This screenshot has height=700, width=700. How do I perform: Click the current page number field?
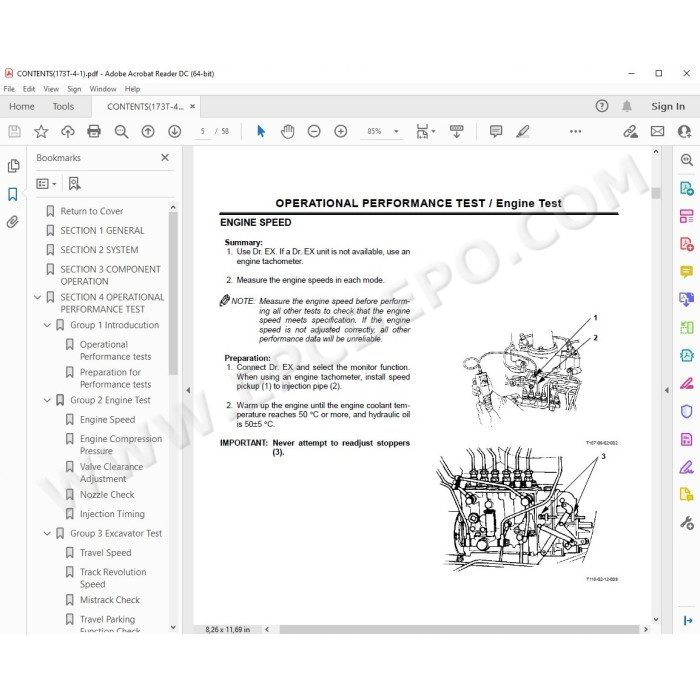(203, 131)
